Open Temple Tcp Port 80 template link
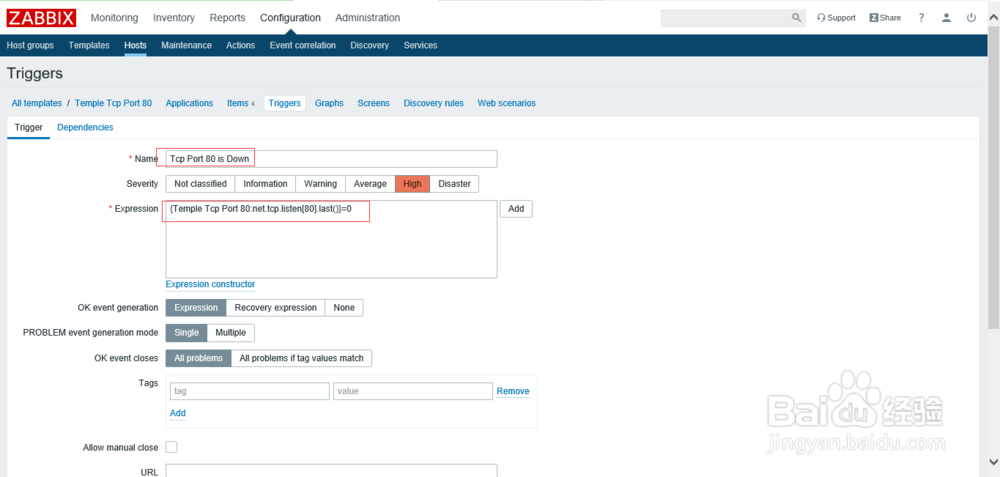 pyautogui.click(x=114, y=103)
